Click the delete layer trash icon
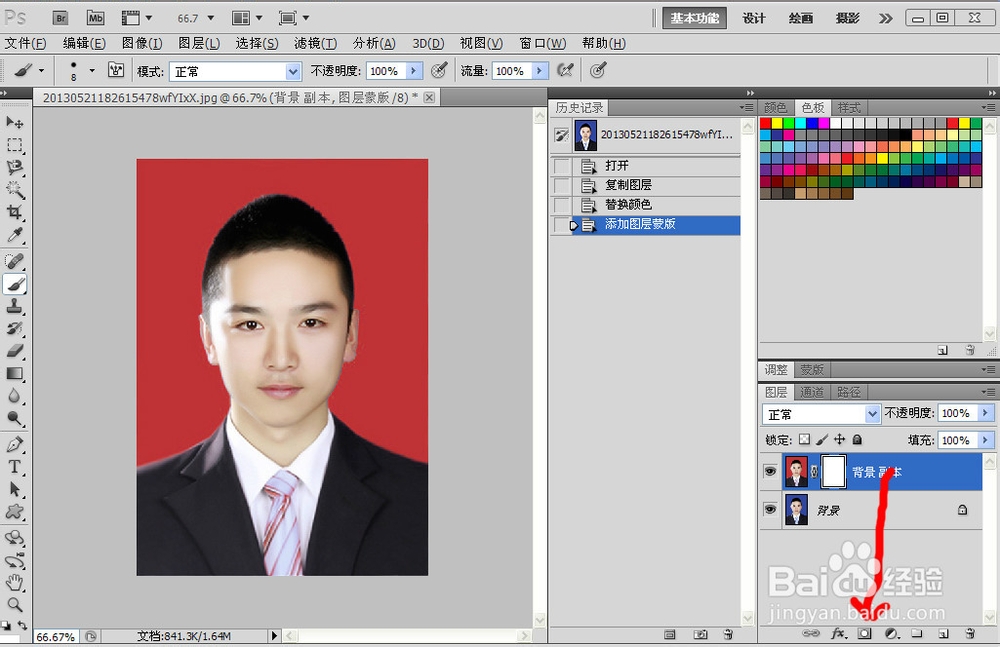This screenshot has width=1000, height=647. (969, 633)
